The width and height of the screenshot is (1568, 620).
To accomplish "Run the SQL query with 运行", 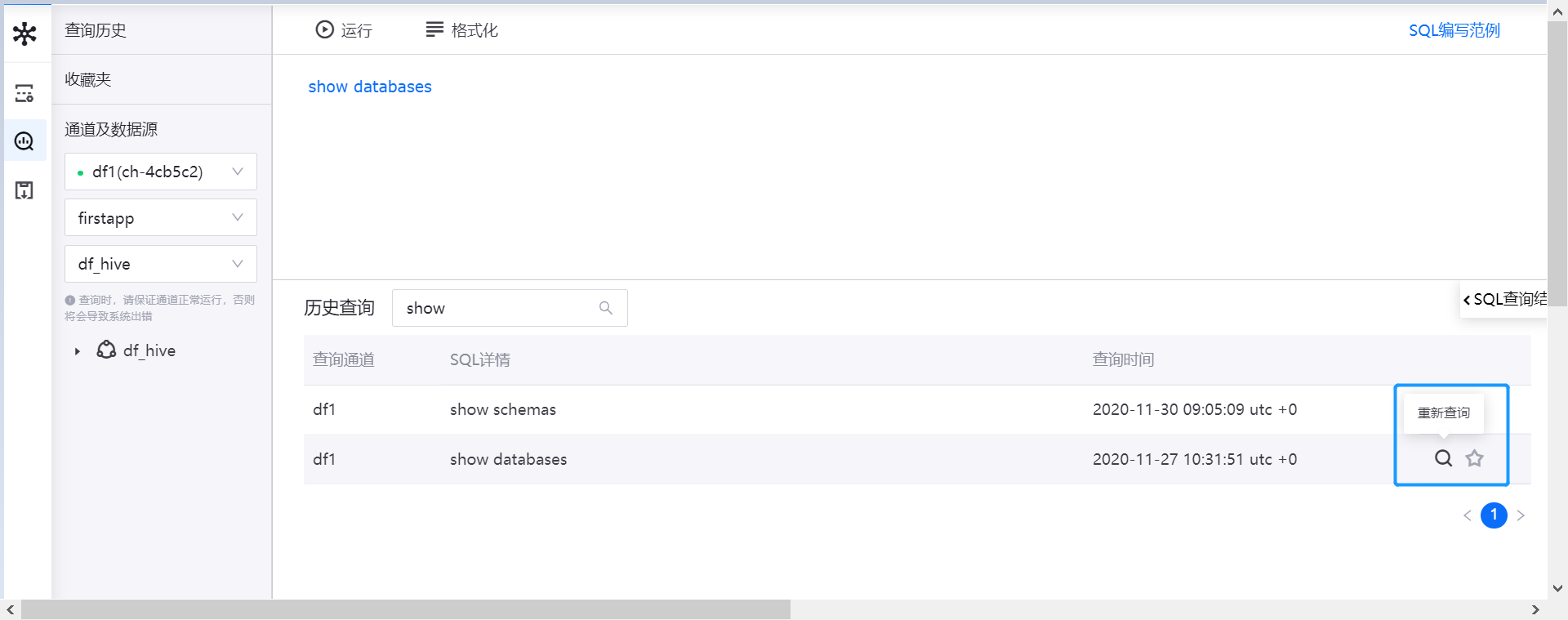I will click(344, 30).
